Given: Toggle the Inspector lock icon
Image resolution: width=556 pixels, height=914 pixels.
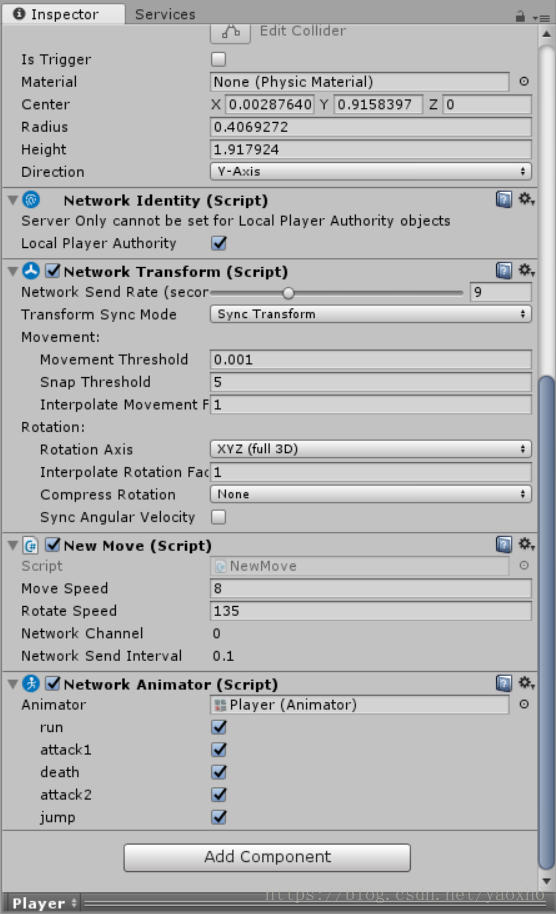Looking at the screenshot, I should pyautogui.click(x=520, y=16).
